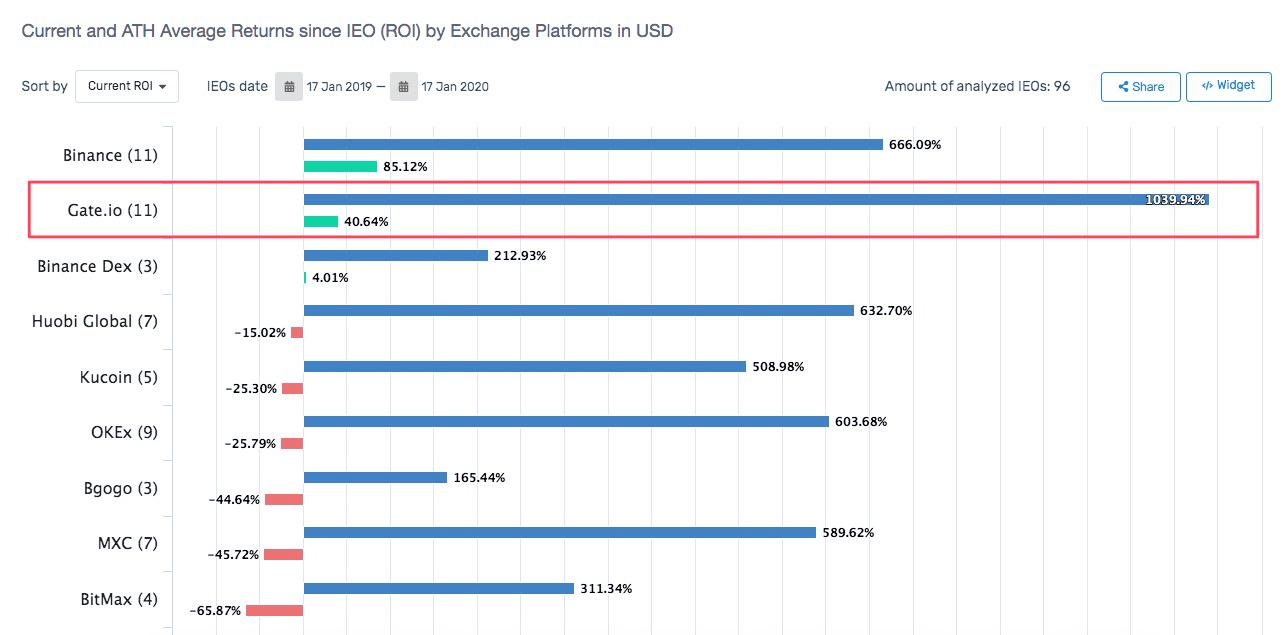1288x635 pixels.
Task: Click the Kucoin (5) label
Action: pyautogui.click(x=119, y=377)
